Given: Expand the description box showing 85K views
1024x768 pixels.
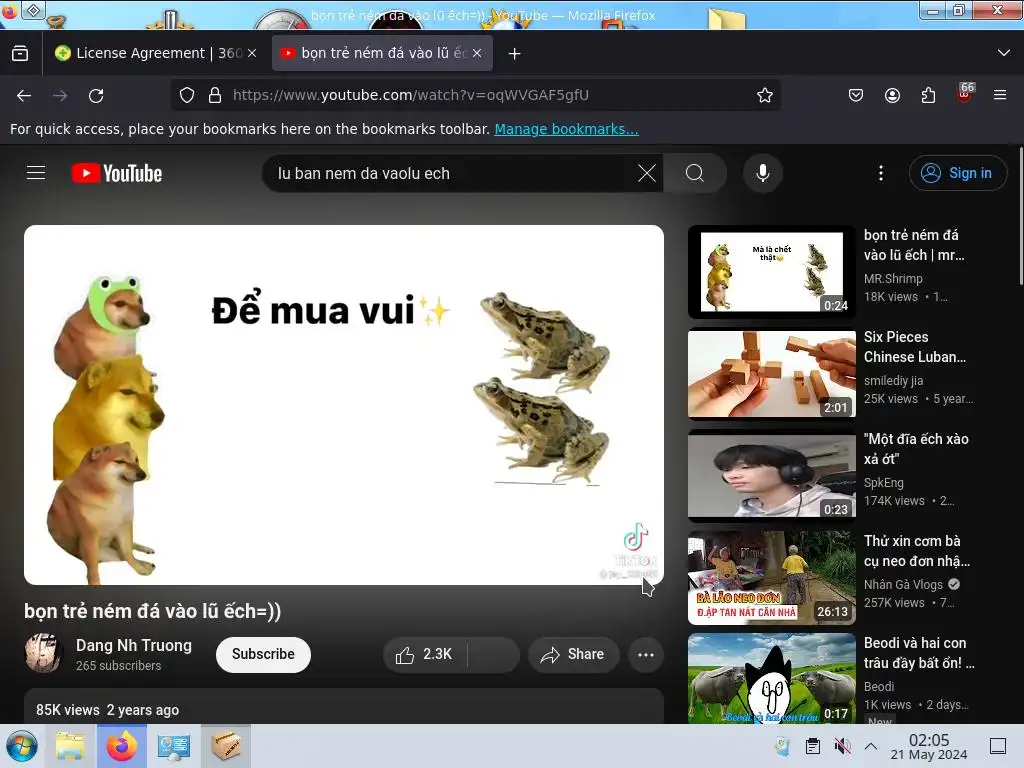Looking at the screenshot, I should 344,706.
